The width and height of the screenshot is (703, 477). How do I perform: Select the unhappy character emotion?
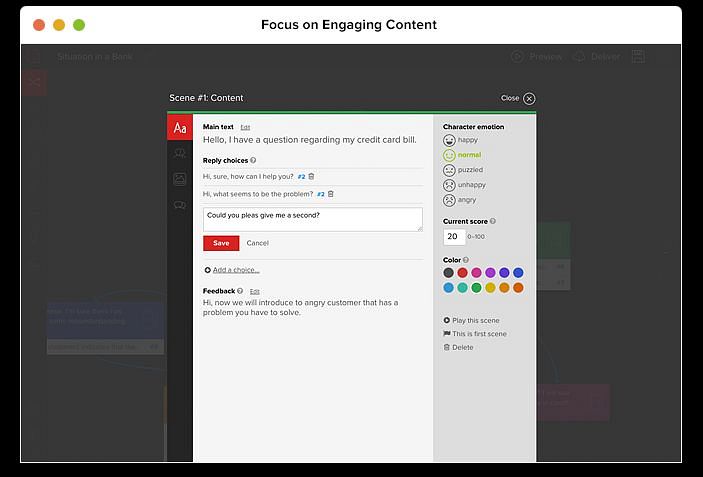(x=464, y=185)
